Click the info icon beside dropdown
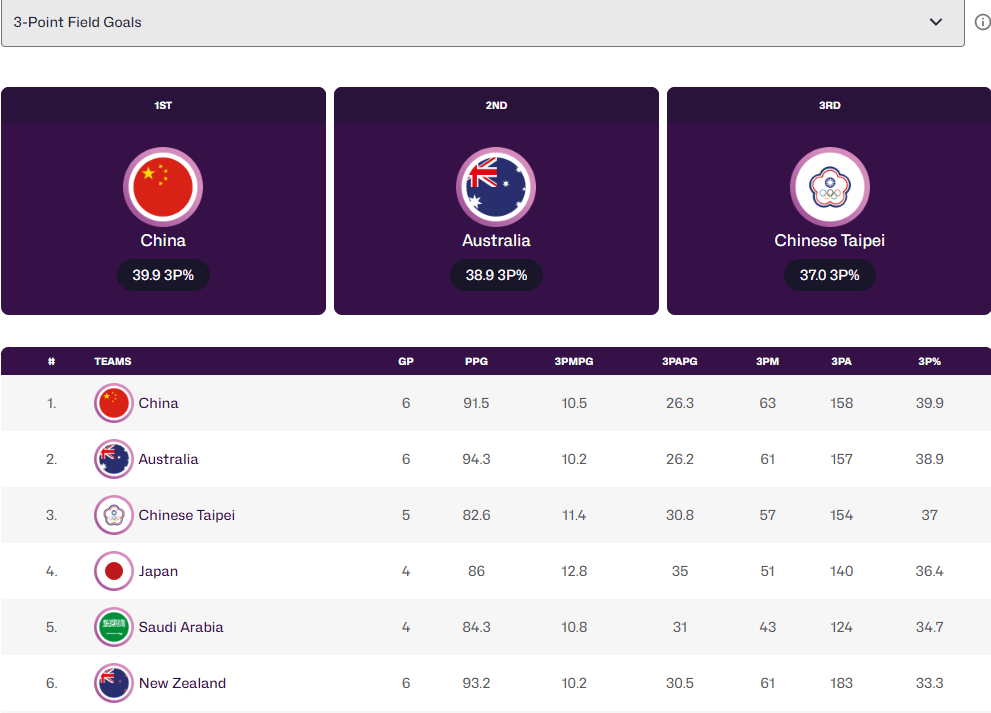991x713 pixels. pos(982,22)
